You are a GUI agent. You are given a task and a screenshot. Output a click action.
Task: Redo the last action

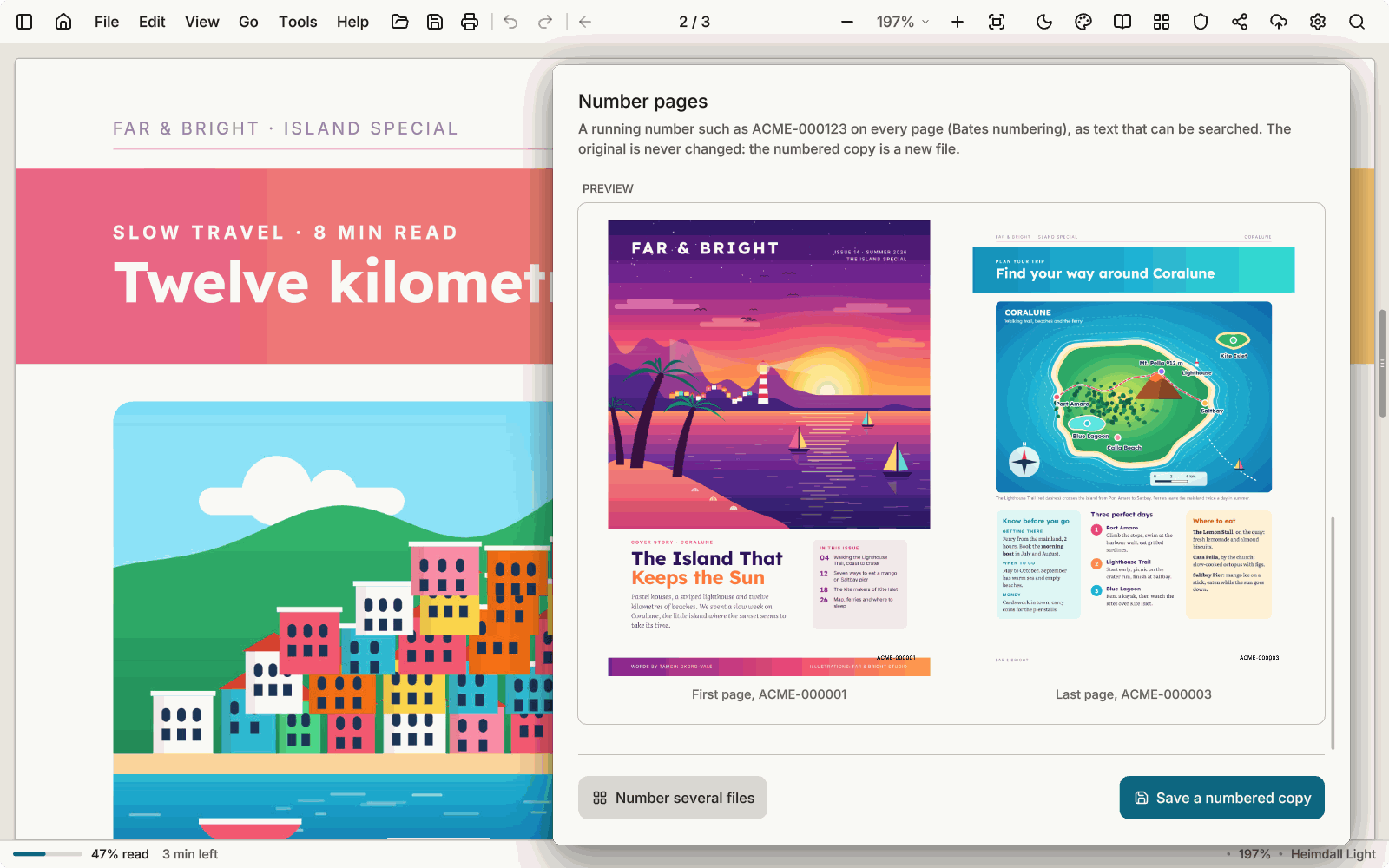tap(545, 22)
